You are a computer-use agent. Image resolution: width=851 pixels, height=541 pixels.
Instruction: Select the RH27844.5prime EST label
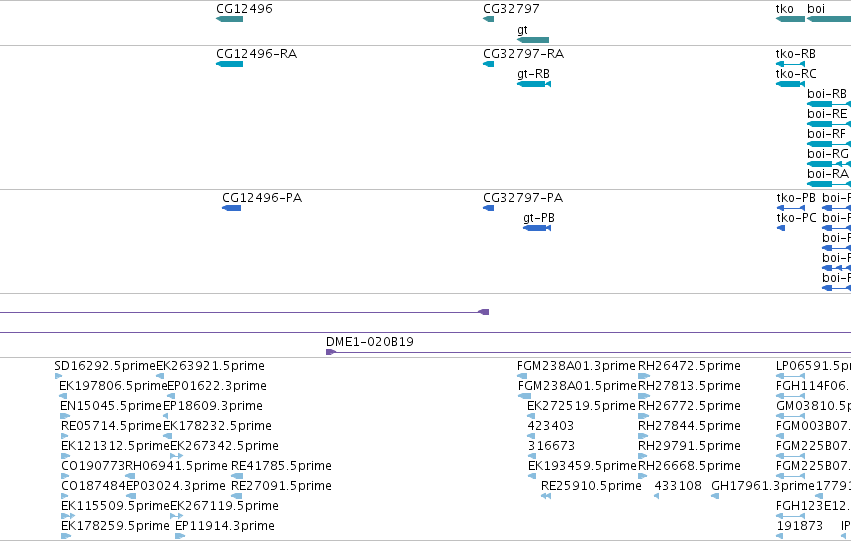click(689, 426)
